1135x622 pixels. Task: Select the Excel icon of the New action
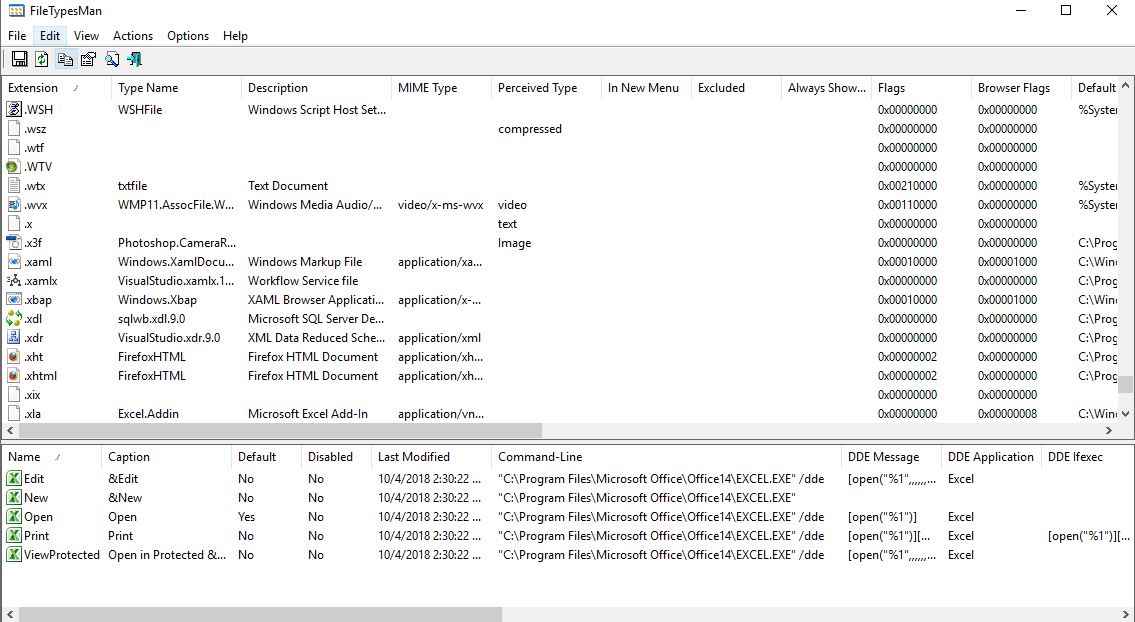[x=14, y=497]
